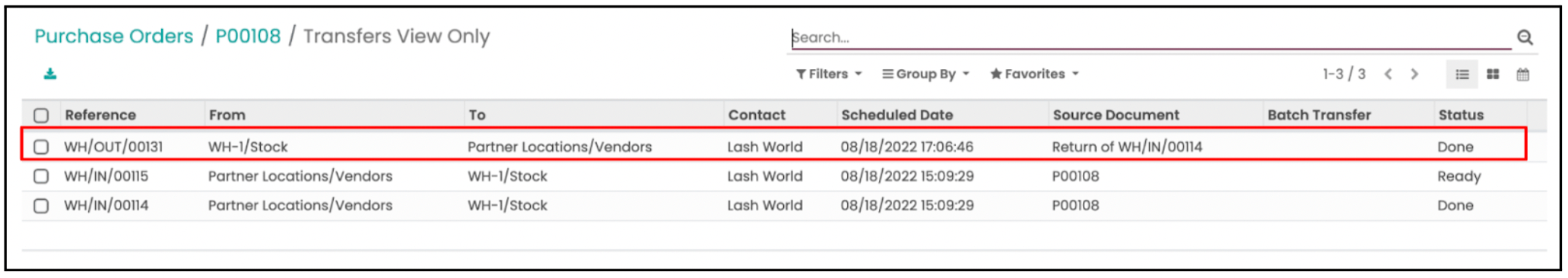
Task: Focus the Search input field
Action: pos(1151,37)
